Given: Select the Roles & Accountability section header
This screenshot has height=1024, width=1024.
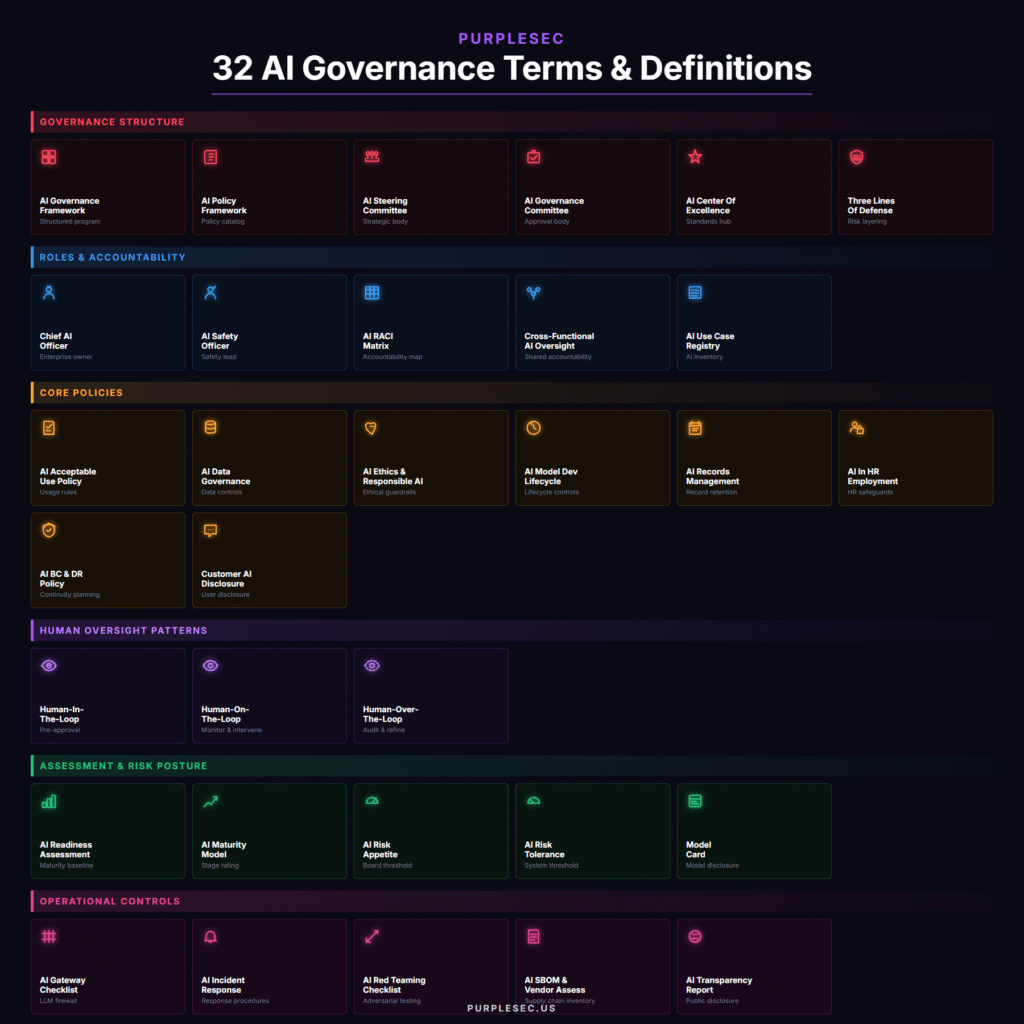Looking at the screenshot, I should pyautogui.click(x=512, y=257).
